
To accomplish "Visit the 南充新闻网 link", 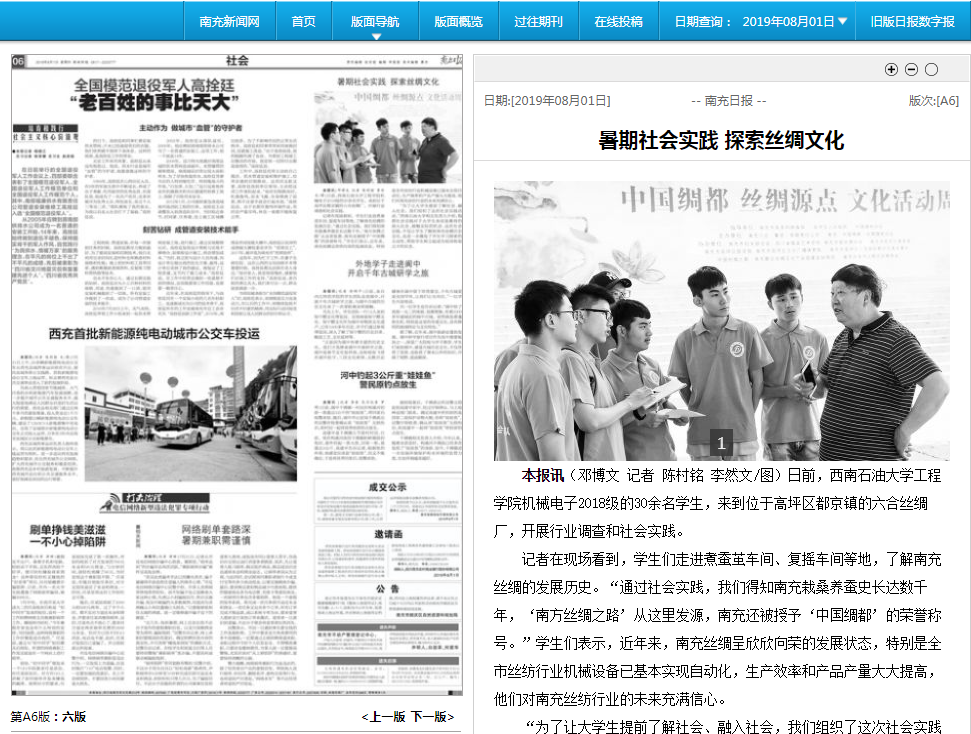I will [229, 21].
